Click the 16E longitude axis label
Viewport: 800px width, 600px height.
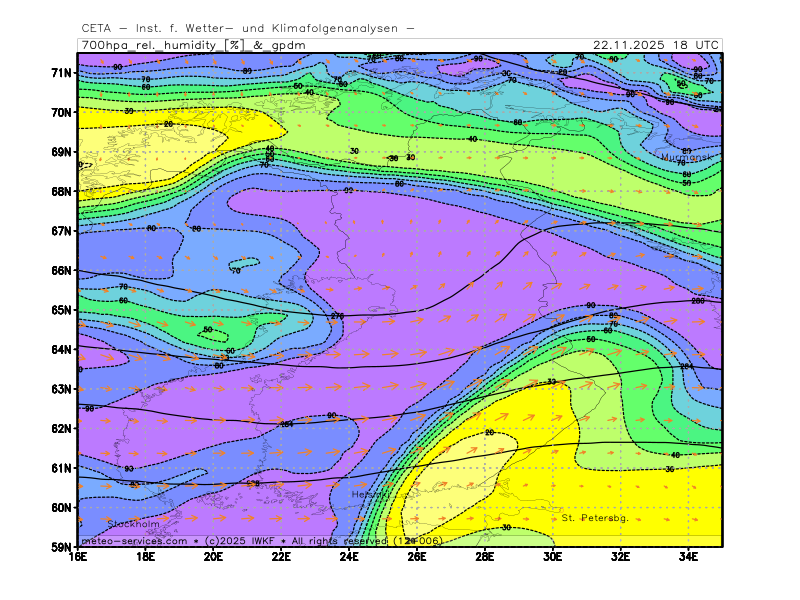point(79,557)
